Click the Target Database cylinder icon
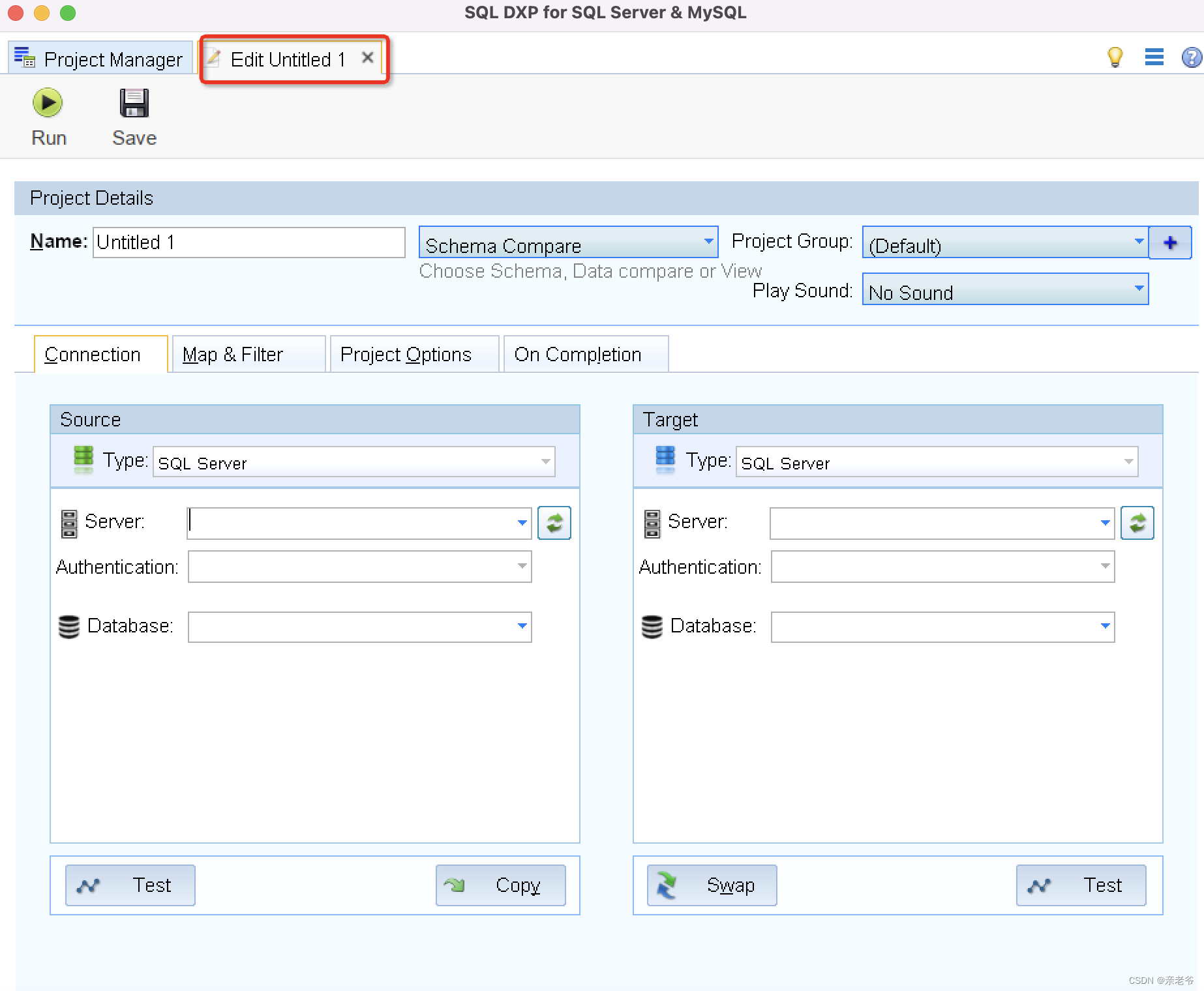The image size is (1204, 991). coord(652,627)
